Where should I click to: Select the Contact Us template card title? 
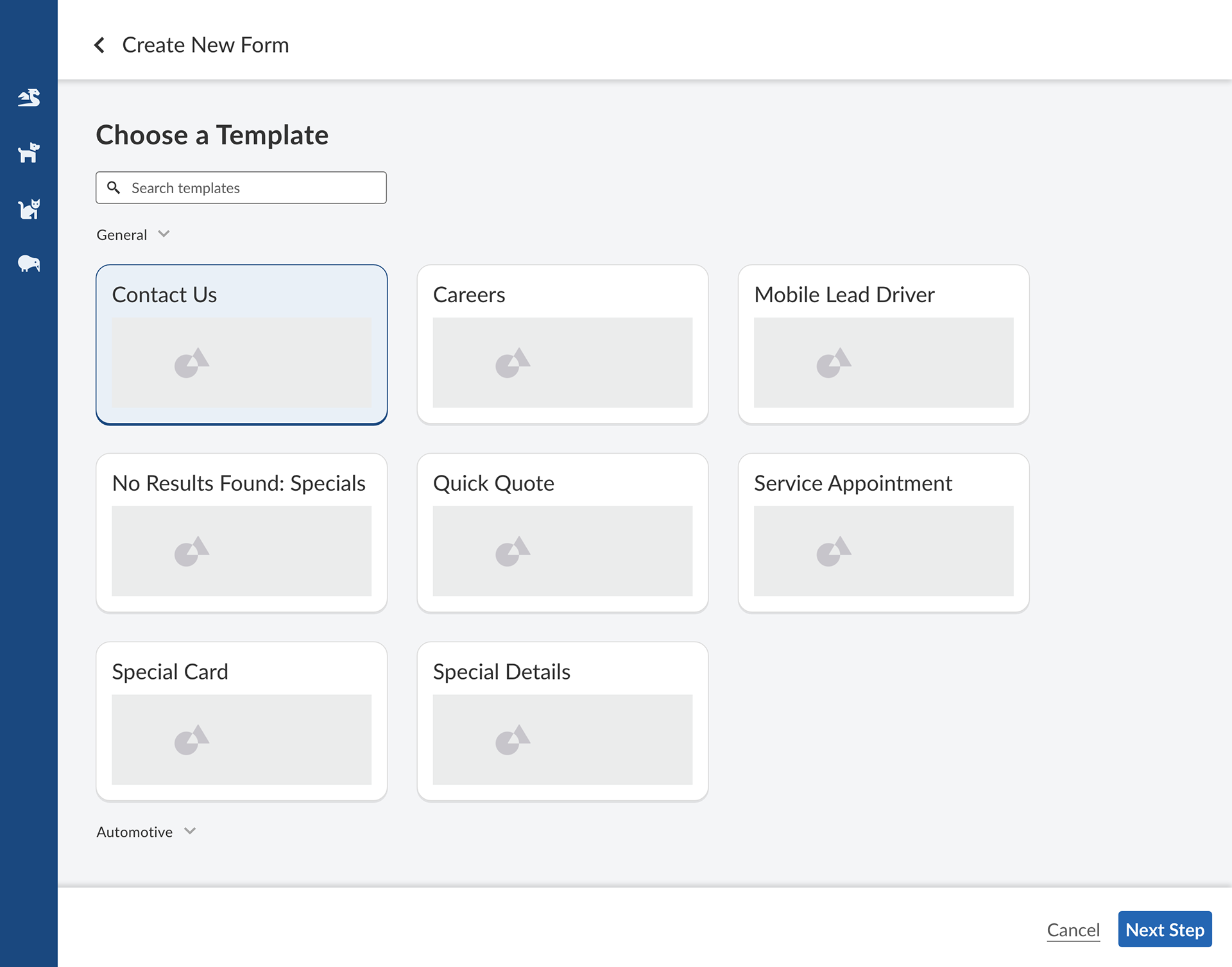[164, 295]
